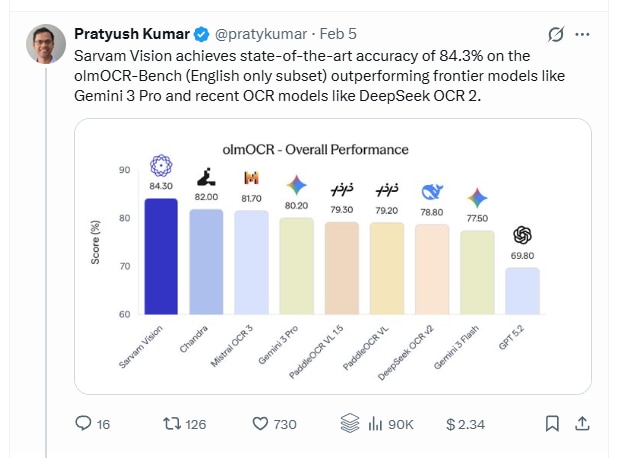Click the GPT 5.2 logo in chart
The width and height of the screenshot is (619, 458).
point(522,236)
